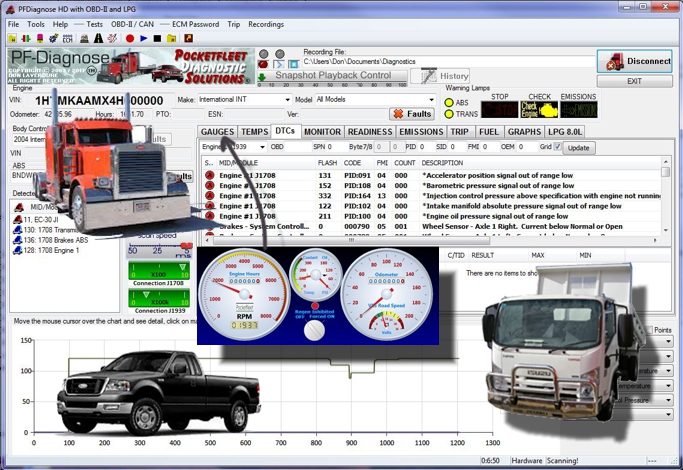Select 136: 1708 Brakes ABS module
Screen dimensions: 683x470
51,240
